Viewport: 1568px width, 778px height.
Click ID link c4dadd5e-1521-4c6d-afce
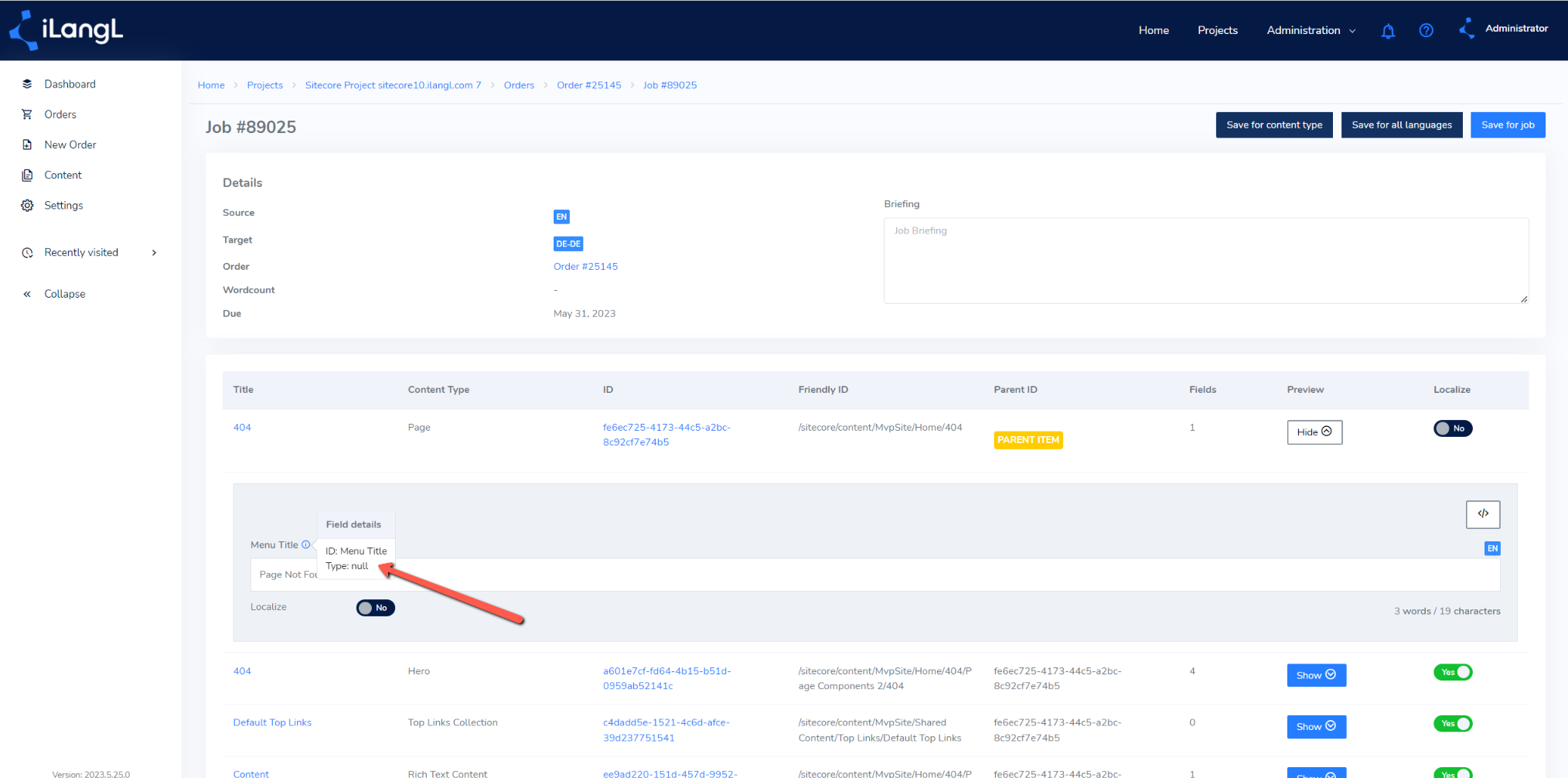pyautogui.click(x=666, y=730)
